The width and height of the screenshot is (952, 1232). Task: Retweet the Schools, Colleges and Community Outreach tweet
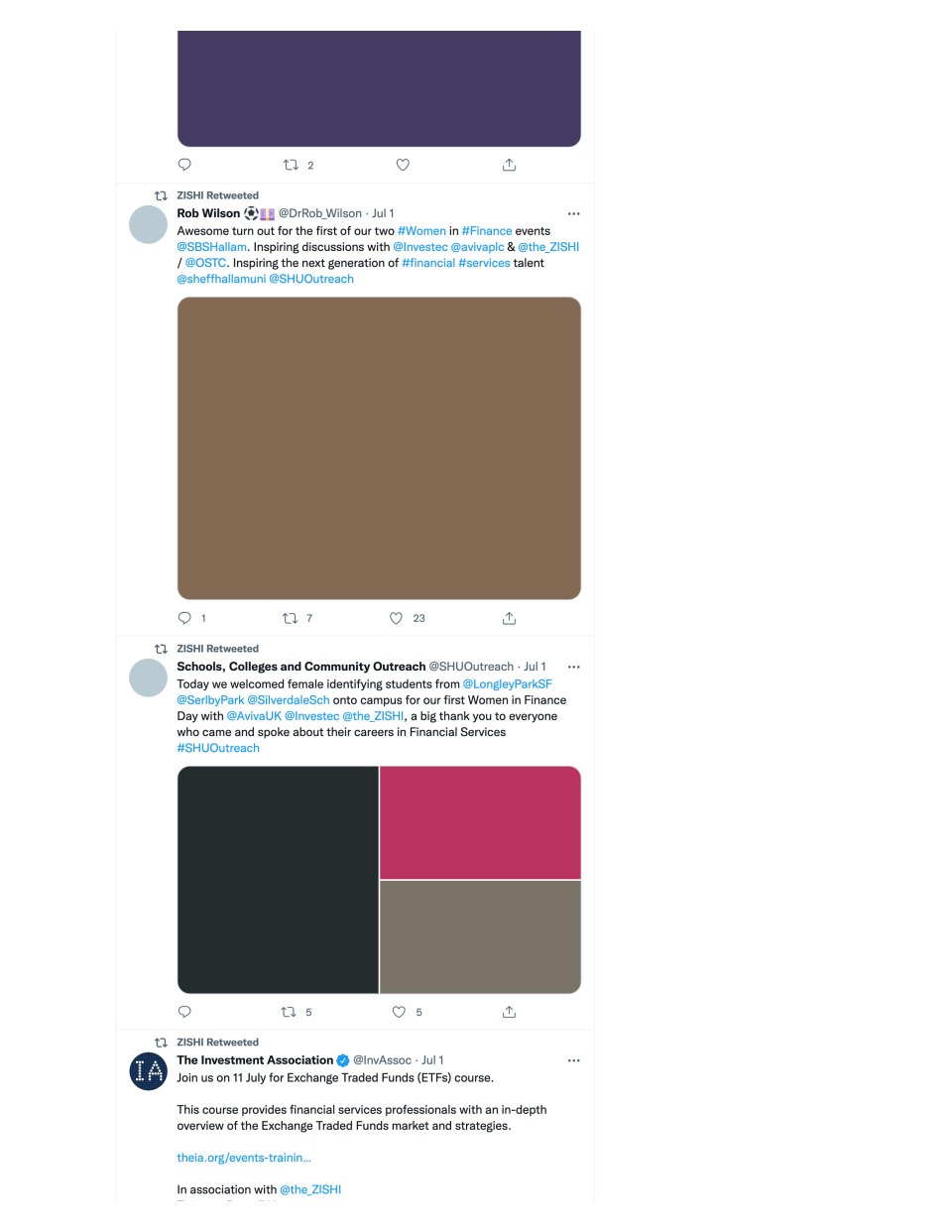coord(289,1012)
